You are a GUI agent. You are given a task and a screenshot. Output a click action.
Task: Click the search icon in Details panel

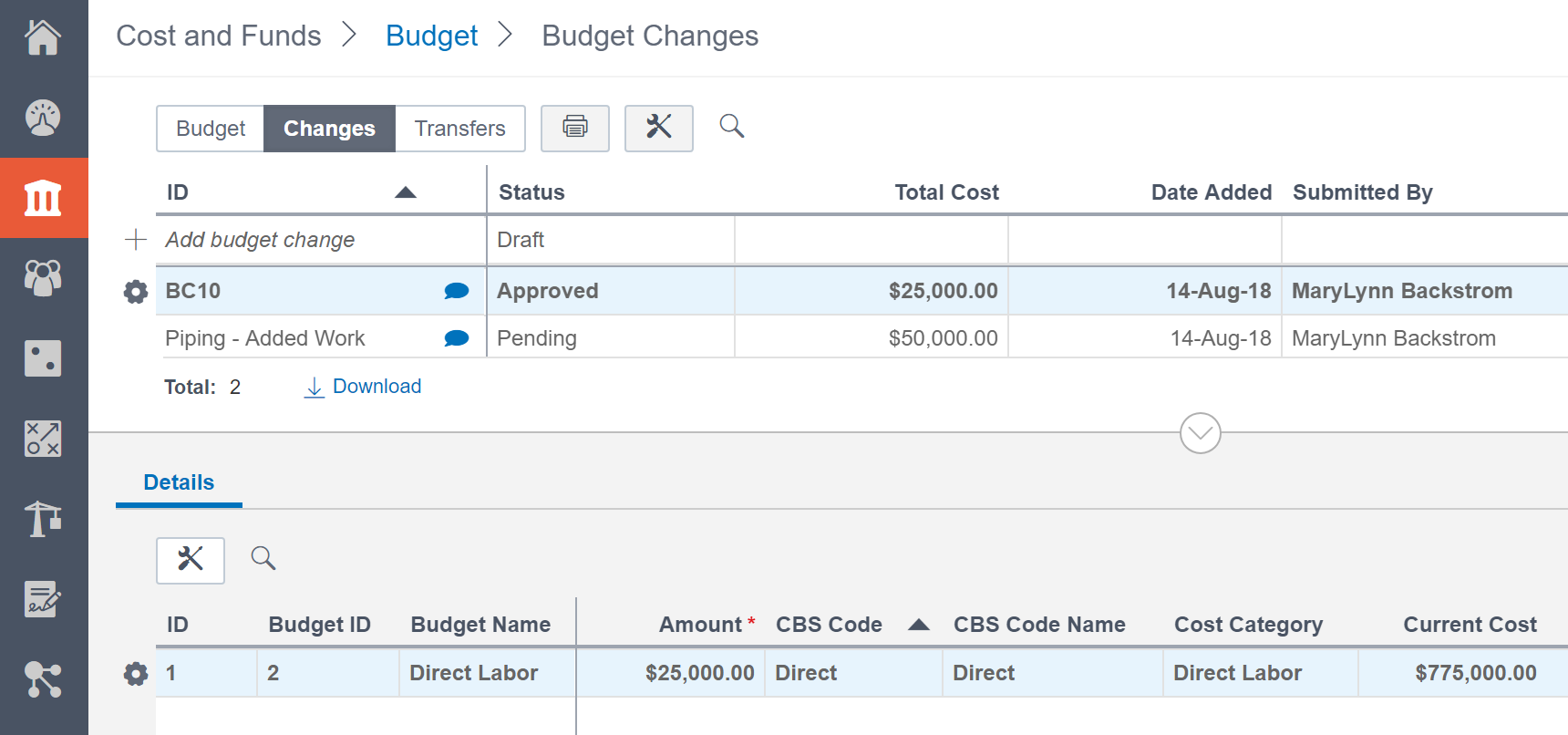pyautogui.click(x=263, y=558)
